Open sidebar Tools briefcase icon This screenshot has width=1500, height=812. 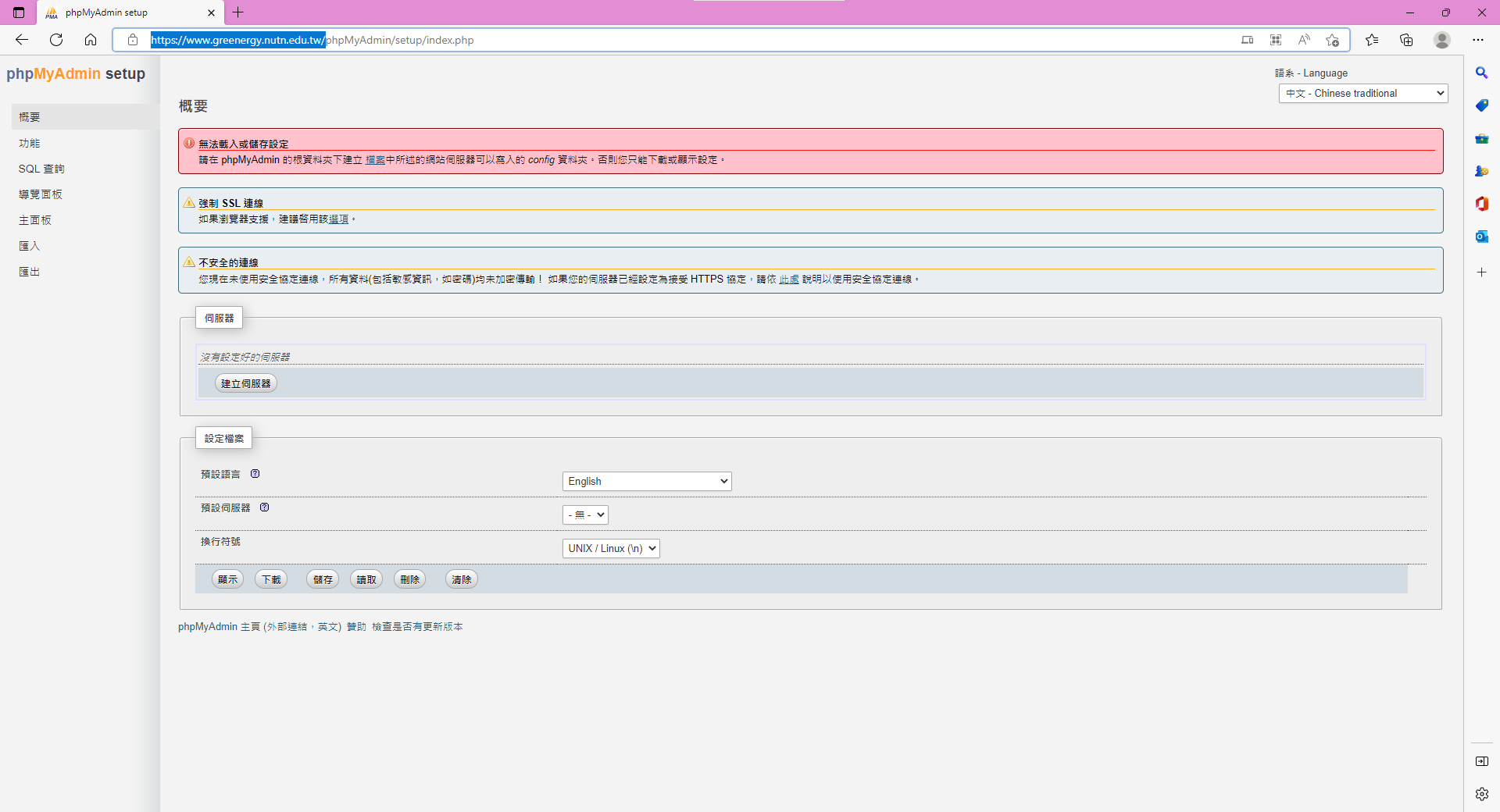[x=1482, y=138]
